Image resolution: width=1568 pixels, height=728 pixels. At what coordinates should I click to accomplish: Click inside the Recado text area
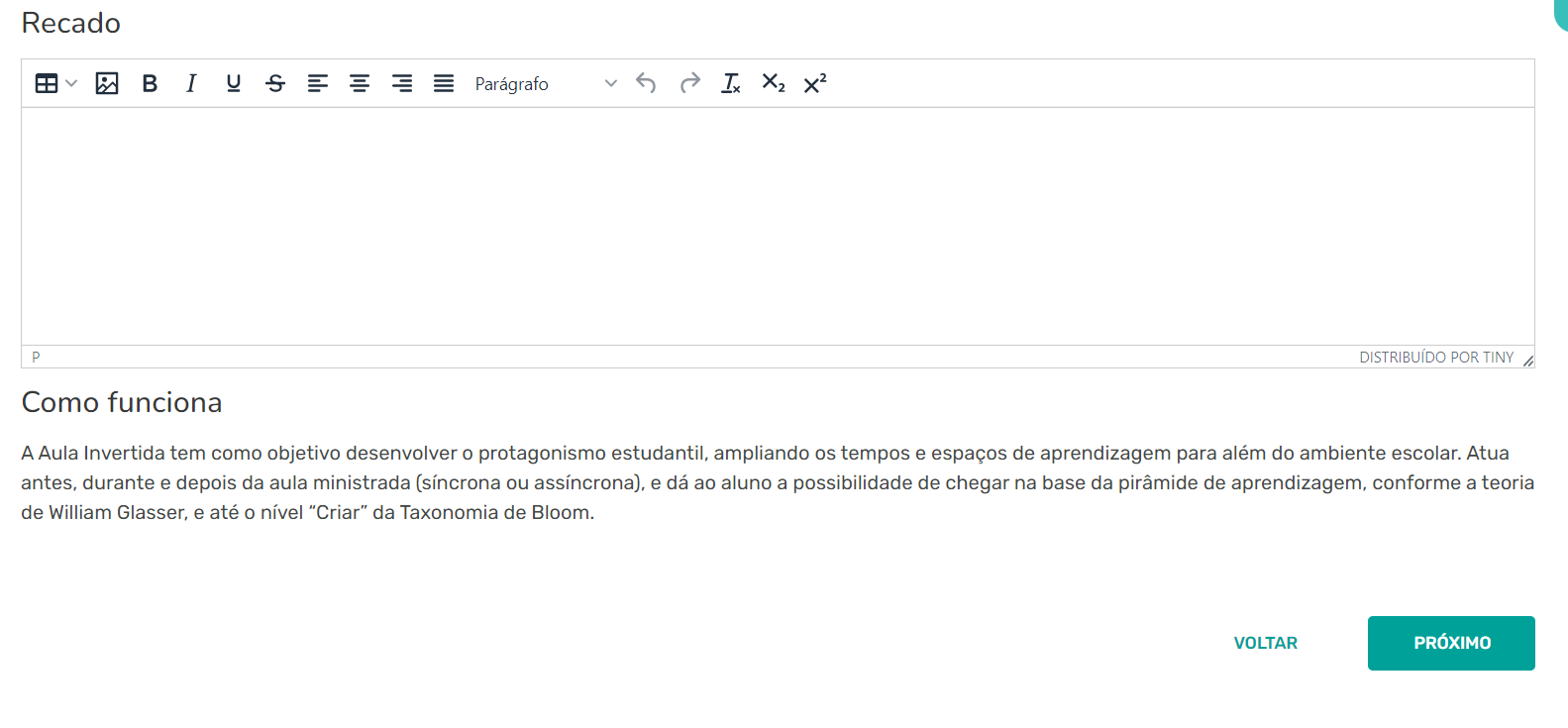(x=778, y=226)
